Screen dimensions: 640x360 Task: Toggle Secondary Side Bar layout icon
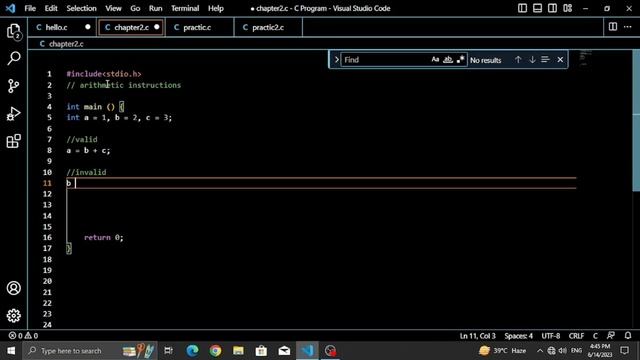[x=552, y=8]
